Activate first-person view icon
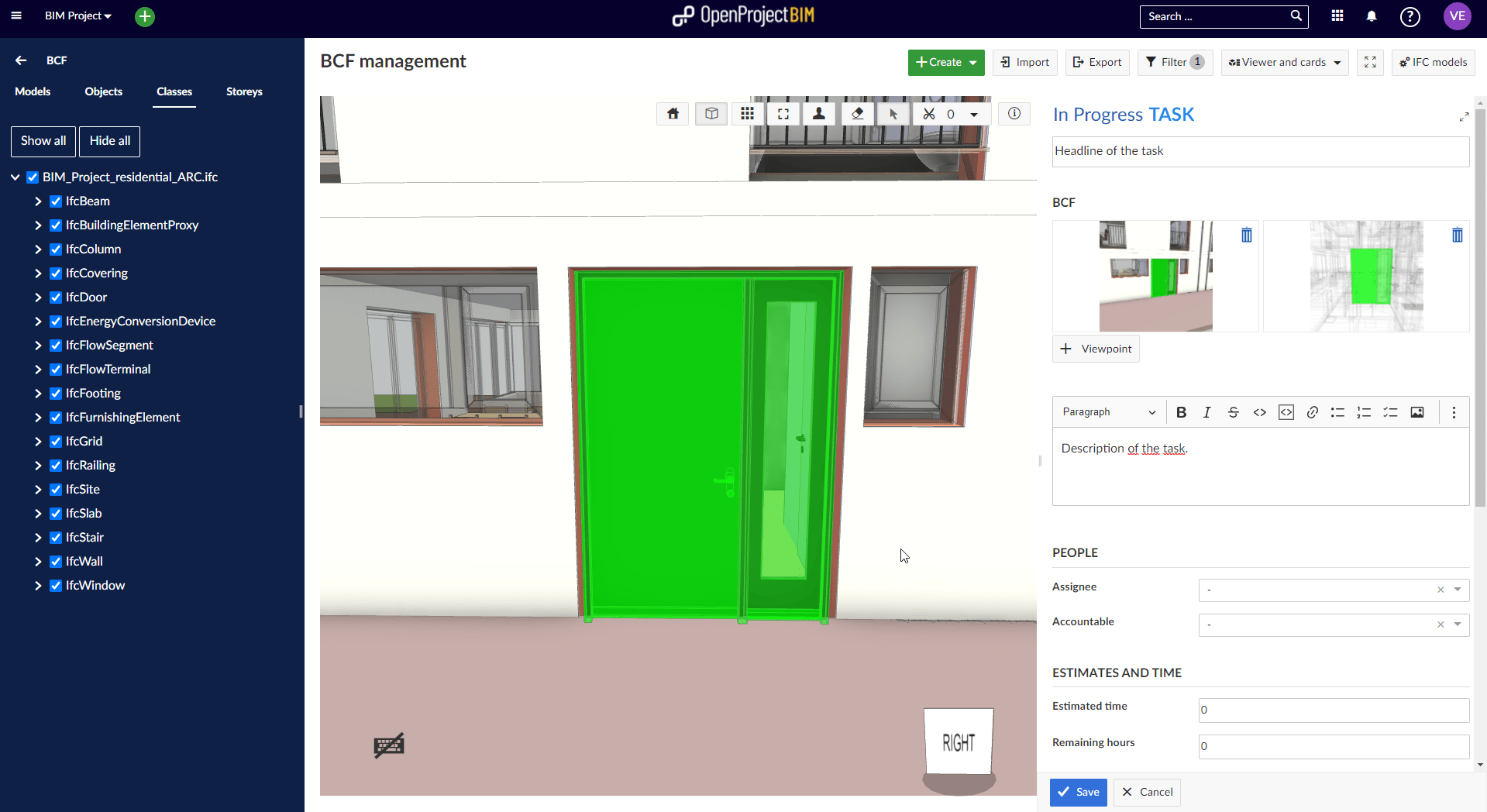This screenshot has width=1487, height=812. [x=819, y=113]
